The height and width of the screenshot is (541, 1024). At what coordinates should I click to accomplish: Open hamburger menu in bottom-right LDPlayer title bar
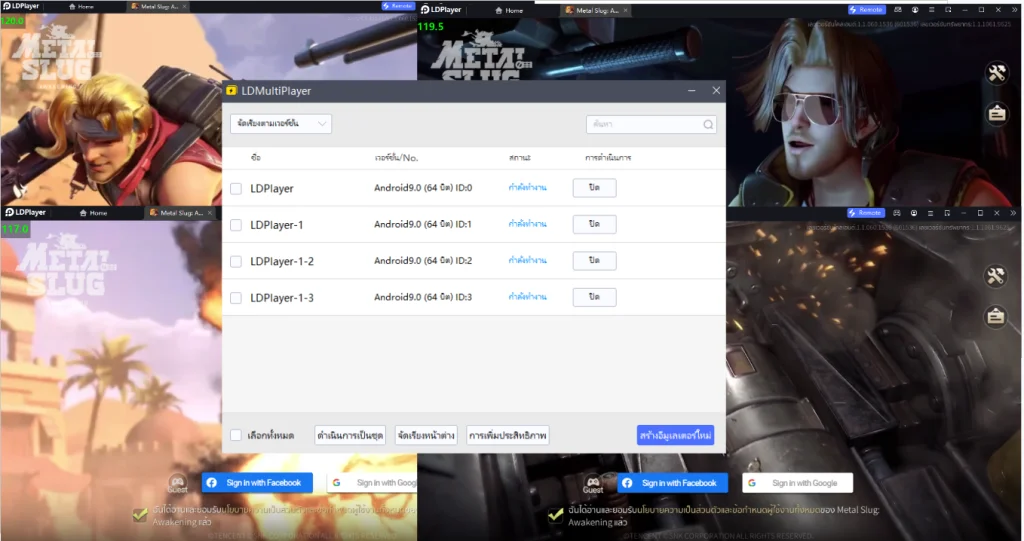tap(930, 213)
